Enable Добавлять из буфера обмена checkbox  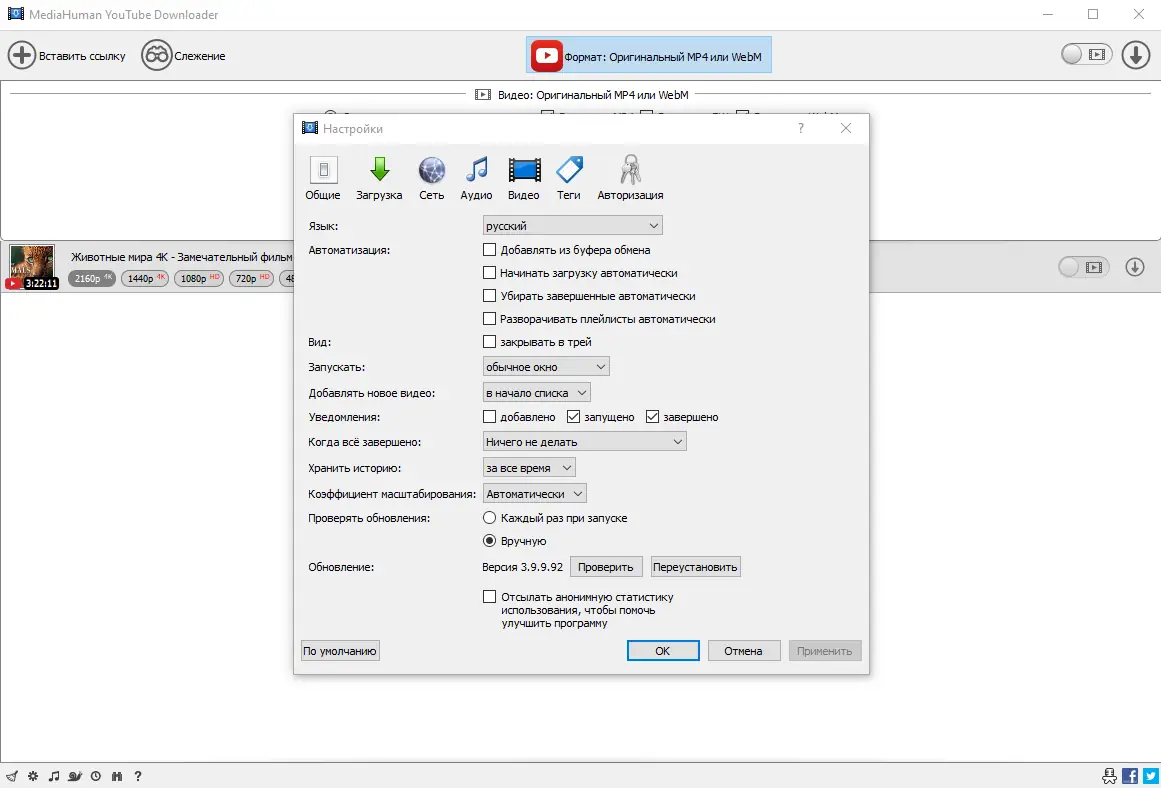point(489,250)
